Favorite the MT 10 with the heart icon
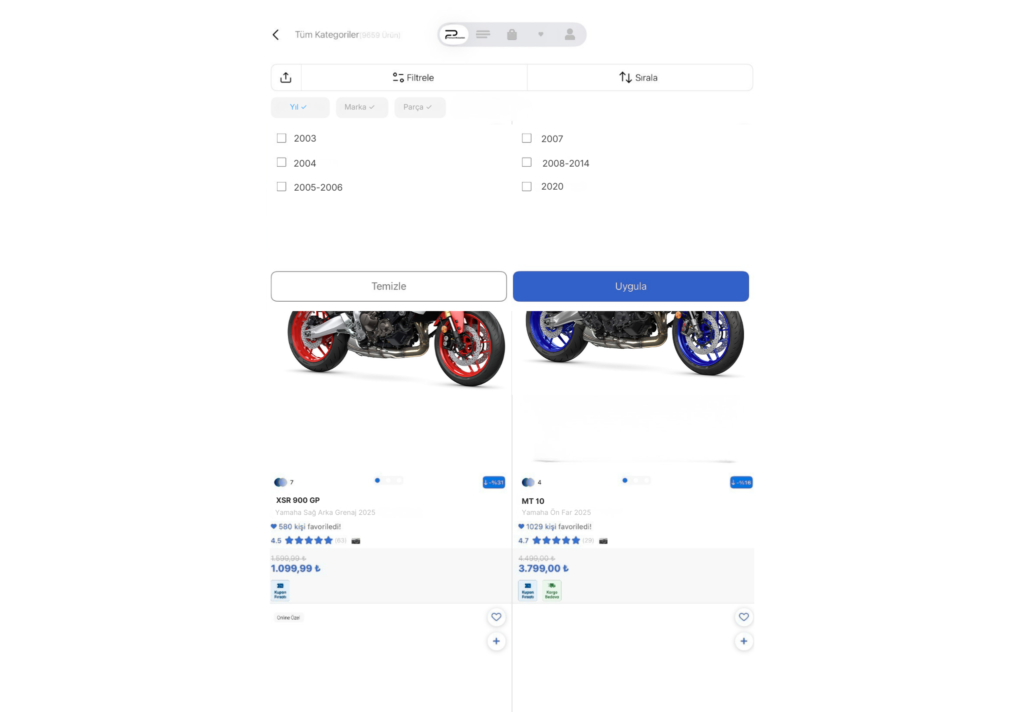This screenshot has height=712, width=1024. [744, 617]
